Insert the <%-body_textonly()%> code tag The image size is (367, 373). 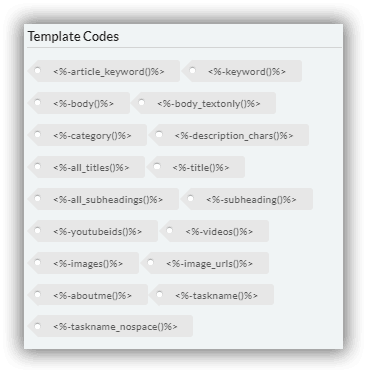(204, 103)
